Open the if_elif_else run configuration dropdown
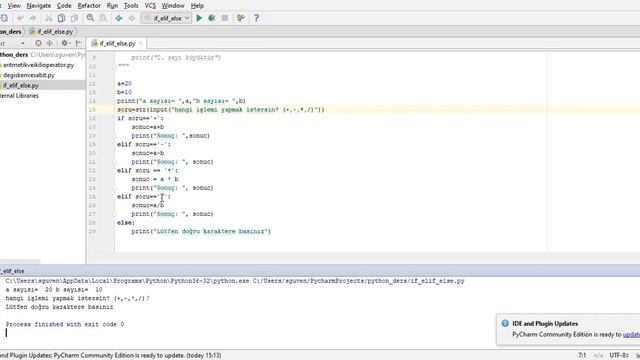 pyautogui.click(x=167, y=18)
